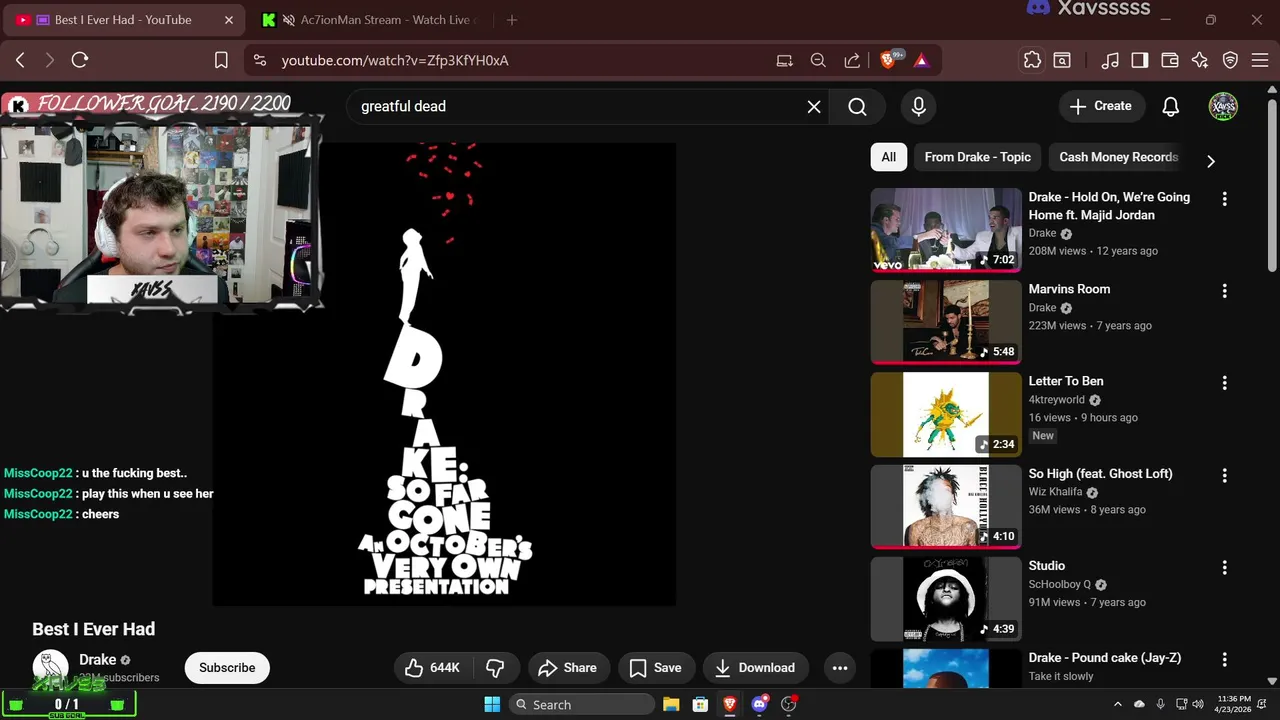Open options menu for Drake - Pound cake
Image resolution: width=1280 pixels, height=720 pixels.
click(x=1224, y=660)
